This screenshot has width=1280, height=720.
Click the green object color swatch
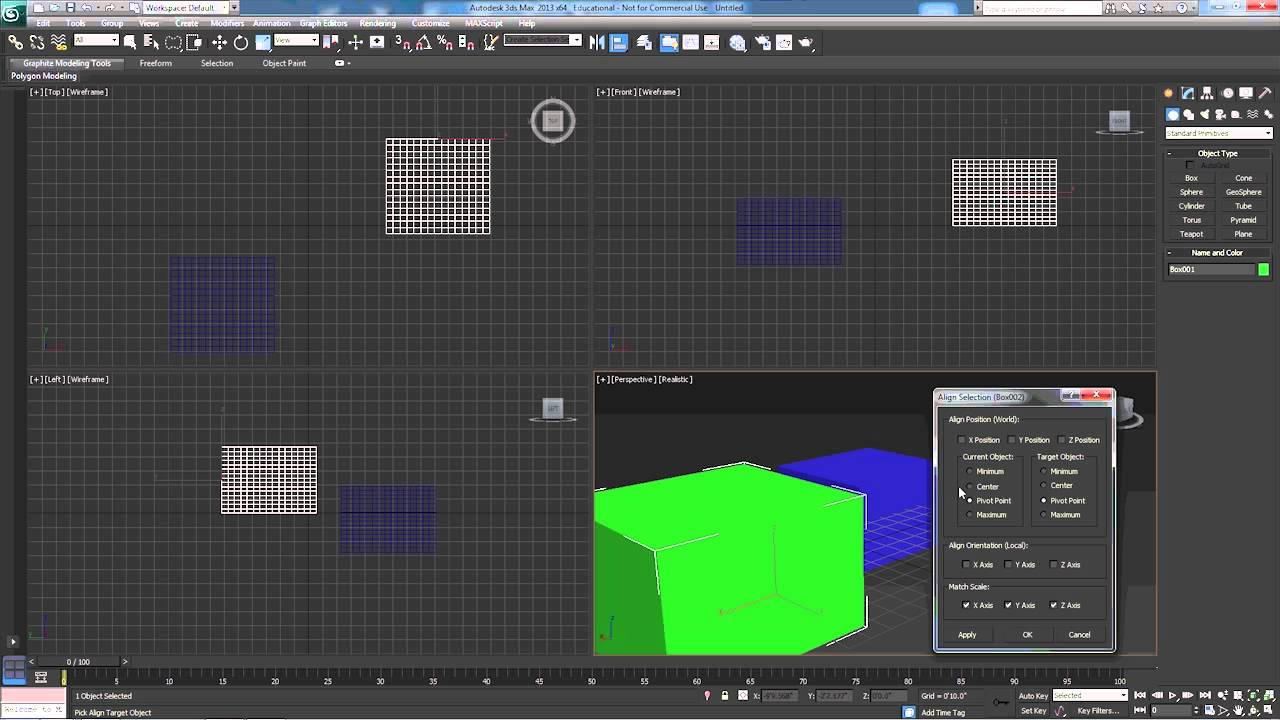(x=1264, y=269)
